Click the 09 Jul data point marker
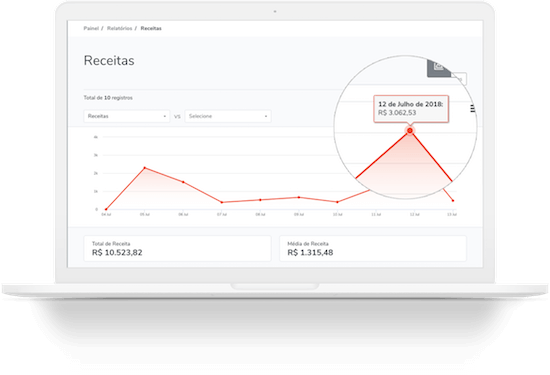The width and height of the screenshot is (550, 375). tap(299, 197)
